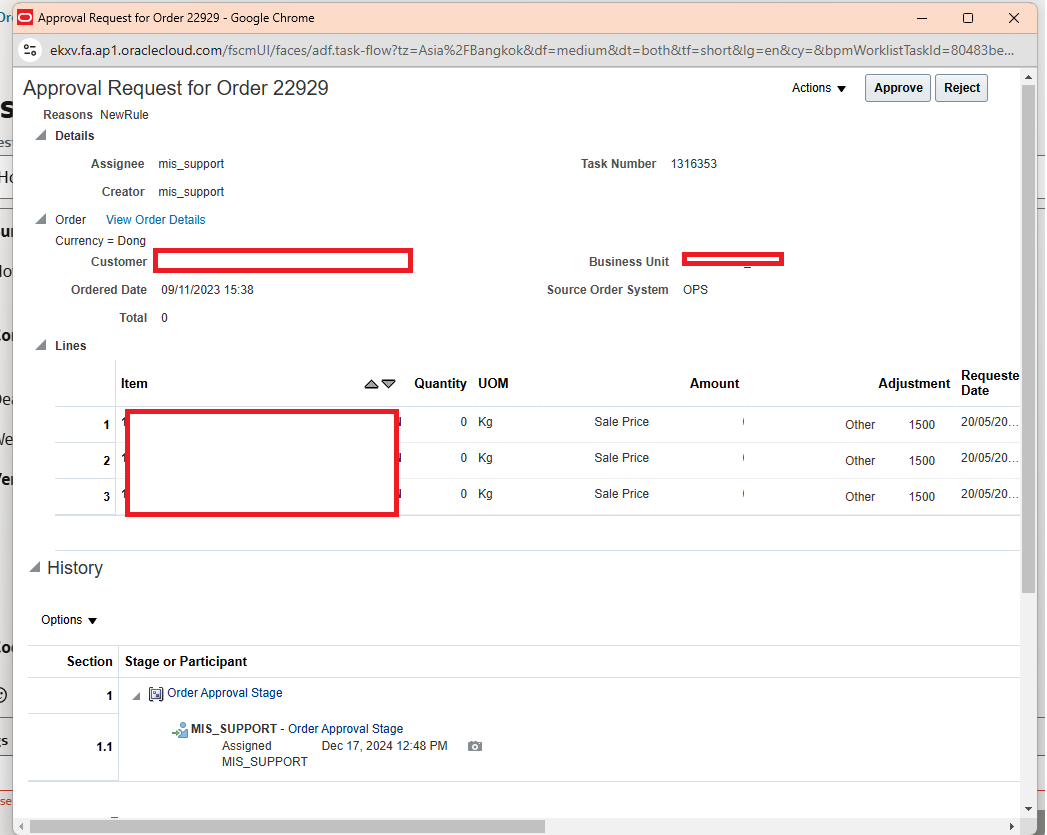This screenshot has height=835, width=1047.
Task: Collapse the Details section
Action: (40, 135)
